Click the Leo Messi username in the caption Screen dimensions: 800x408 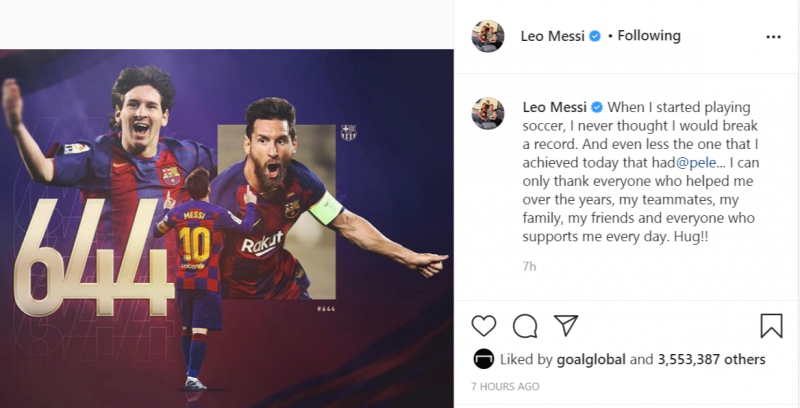[x=555, y=107]
